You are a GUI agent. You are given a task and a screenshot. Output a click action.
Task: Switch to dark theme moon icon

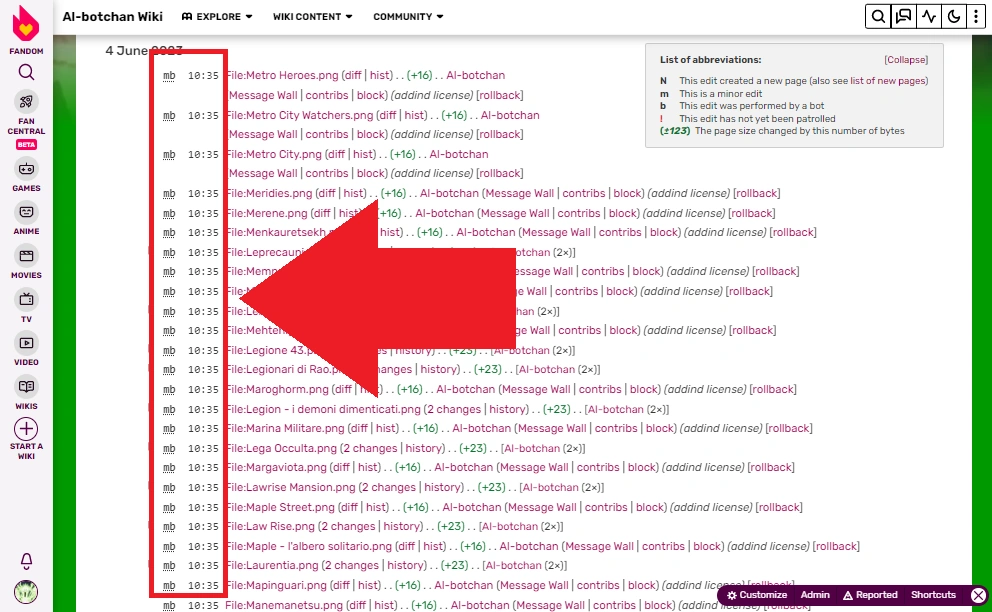(954, 16)
